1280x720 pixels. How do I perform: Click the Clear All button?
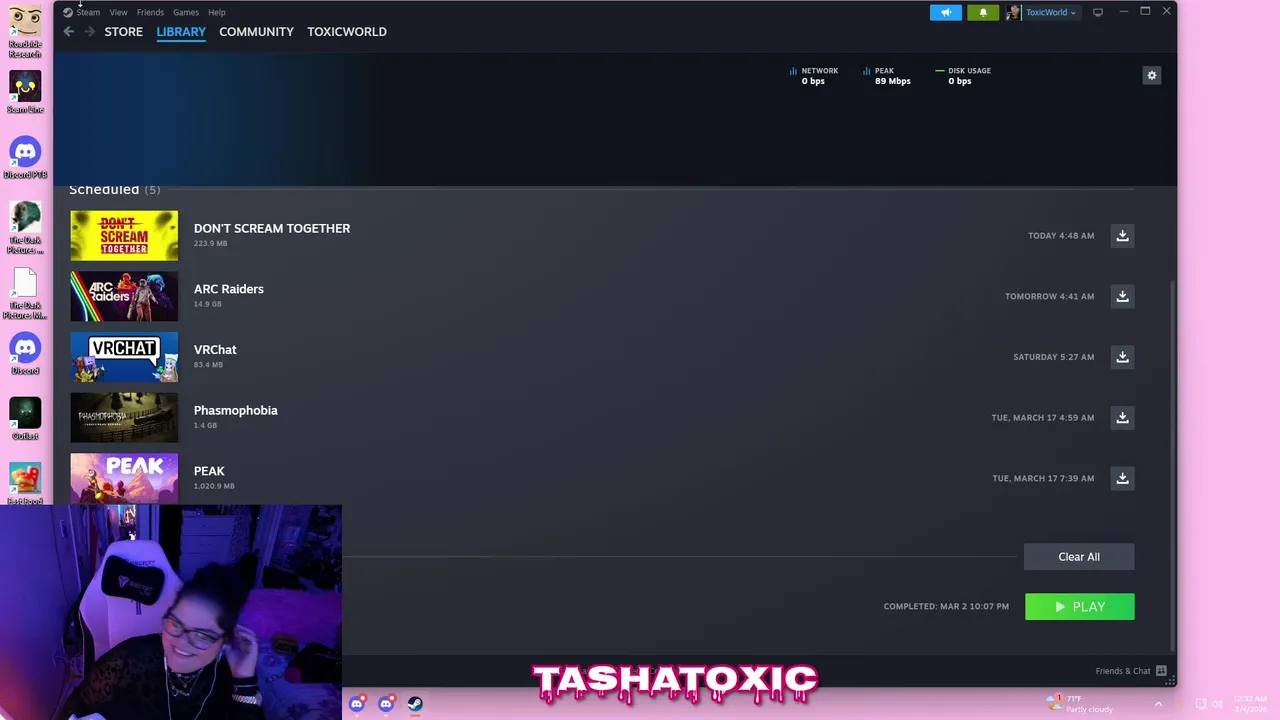(1079, 557)
